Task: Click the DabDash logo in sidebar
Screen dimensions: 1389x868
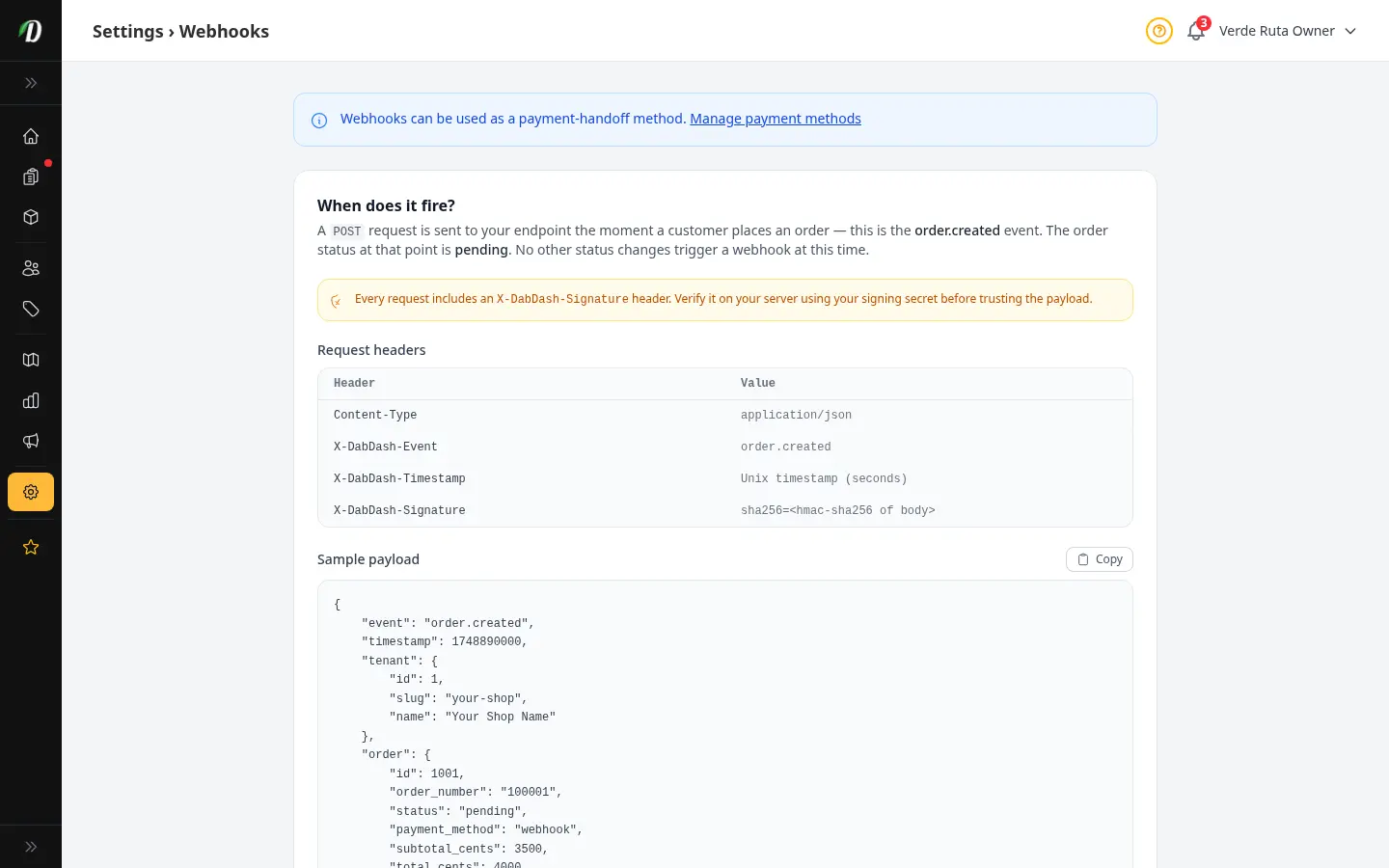Action: [x=31, y=31]
